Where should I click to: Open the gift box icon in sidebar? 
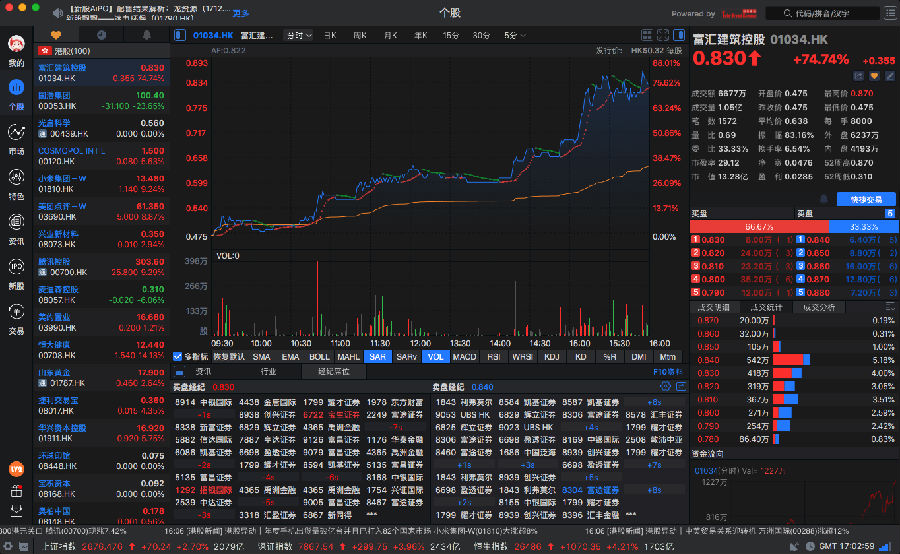tap(16, 491)
